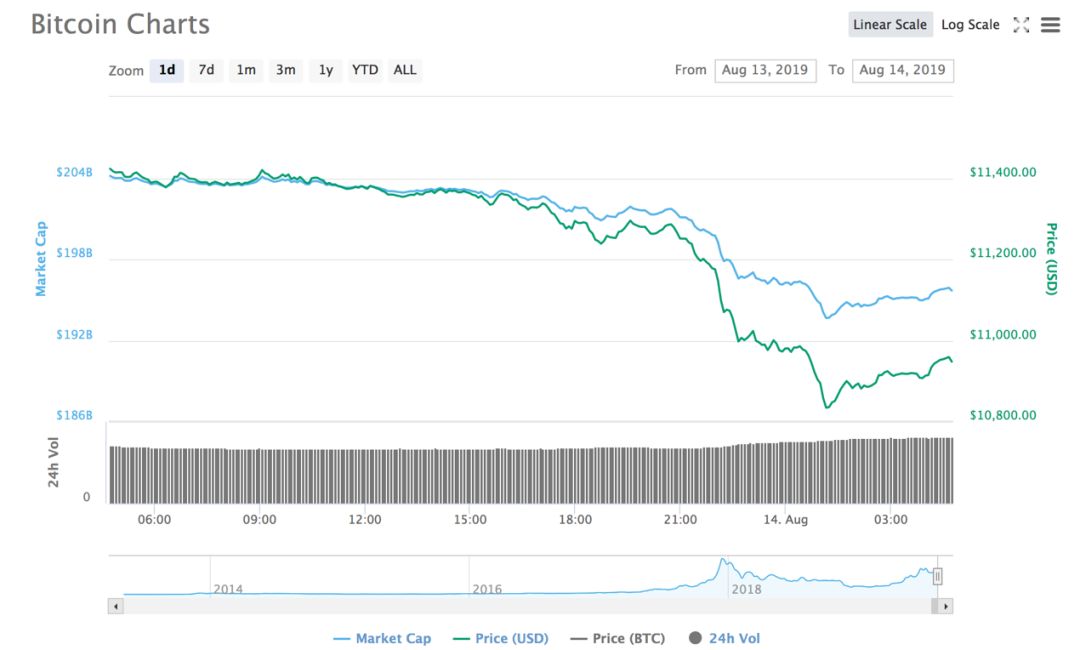Click the vertical Market Cap axis title
The image size is (1080, 650).
(41, 259)
